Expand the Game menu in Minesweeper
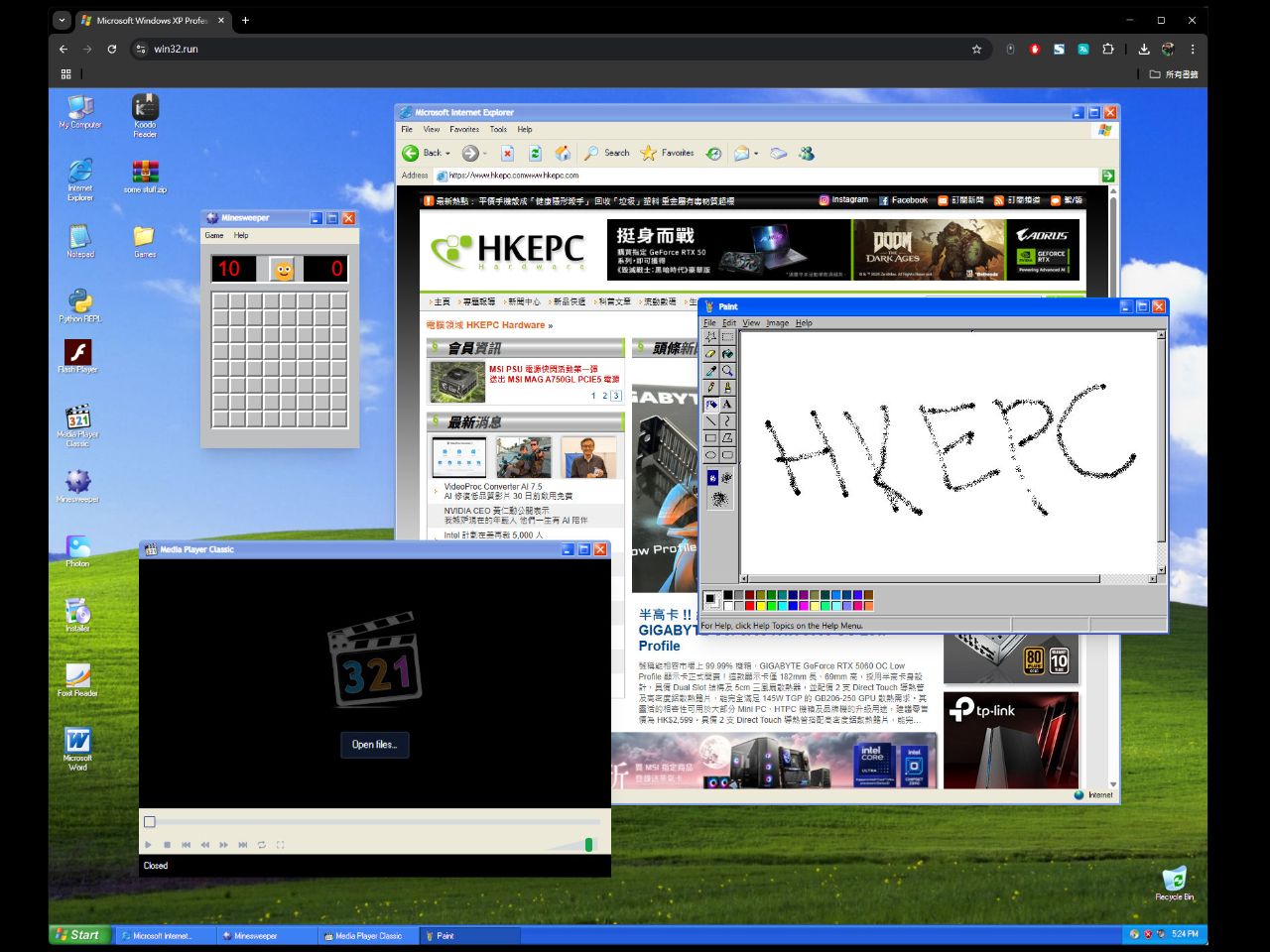 pos(213,235)
